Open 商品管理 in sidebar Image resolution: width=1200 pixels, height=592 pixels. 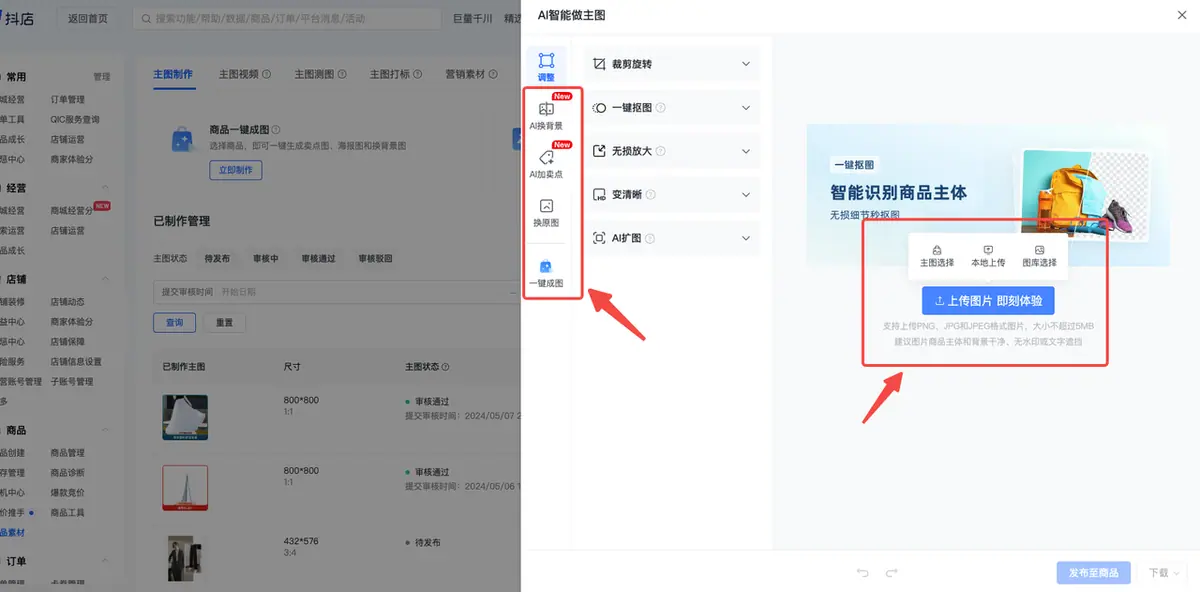[68, 453]
